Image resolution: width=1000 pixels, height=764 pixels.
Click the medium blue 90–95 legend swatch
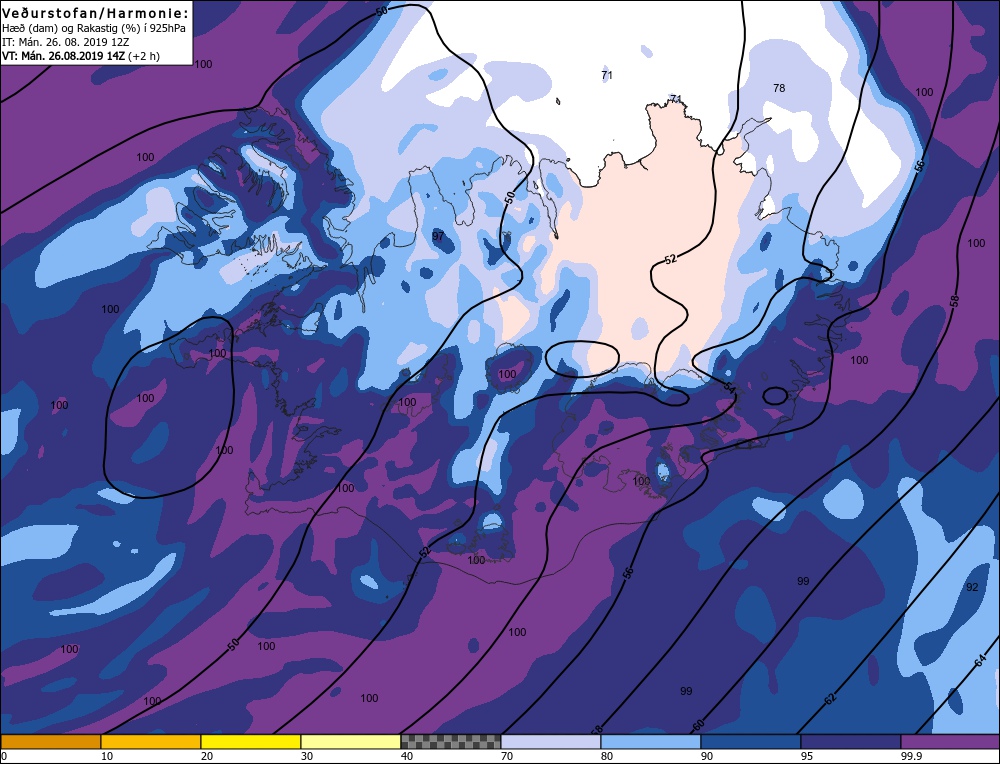[x=751, y=742]
